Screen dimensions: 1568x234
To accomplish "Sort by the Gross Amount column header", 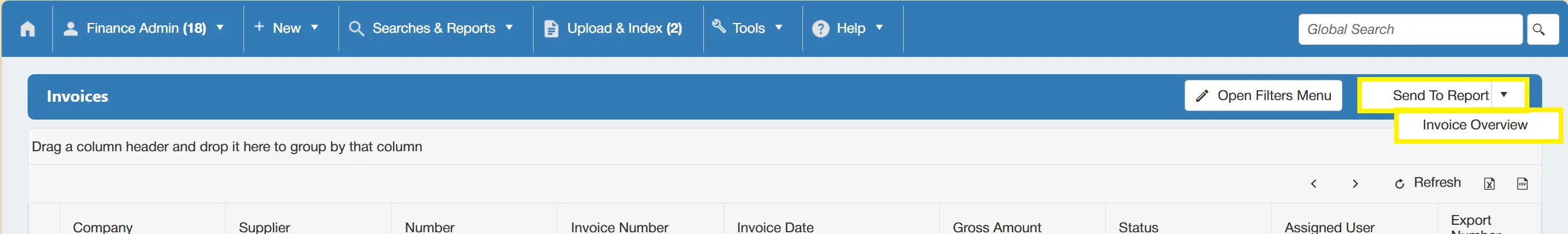I will point(996,227).
